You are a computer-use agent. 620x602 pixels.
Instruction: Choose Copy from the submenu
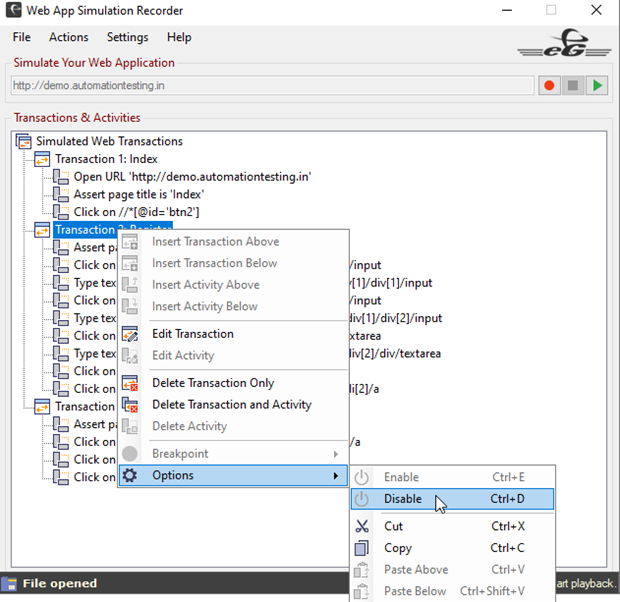coord(452,548)
